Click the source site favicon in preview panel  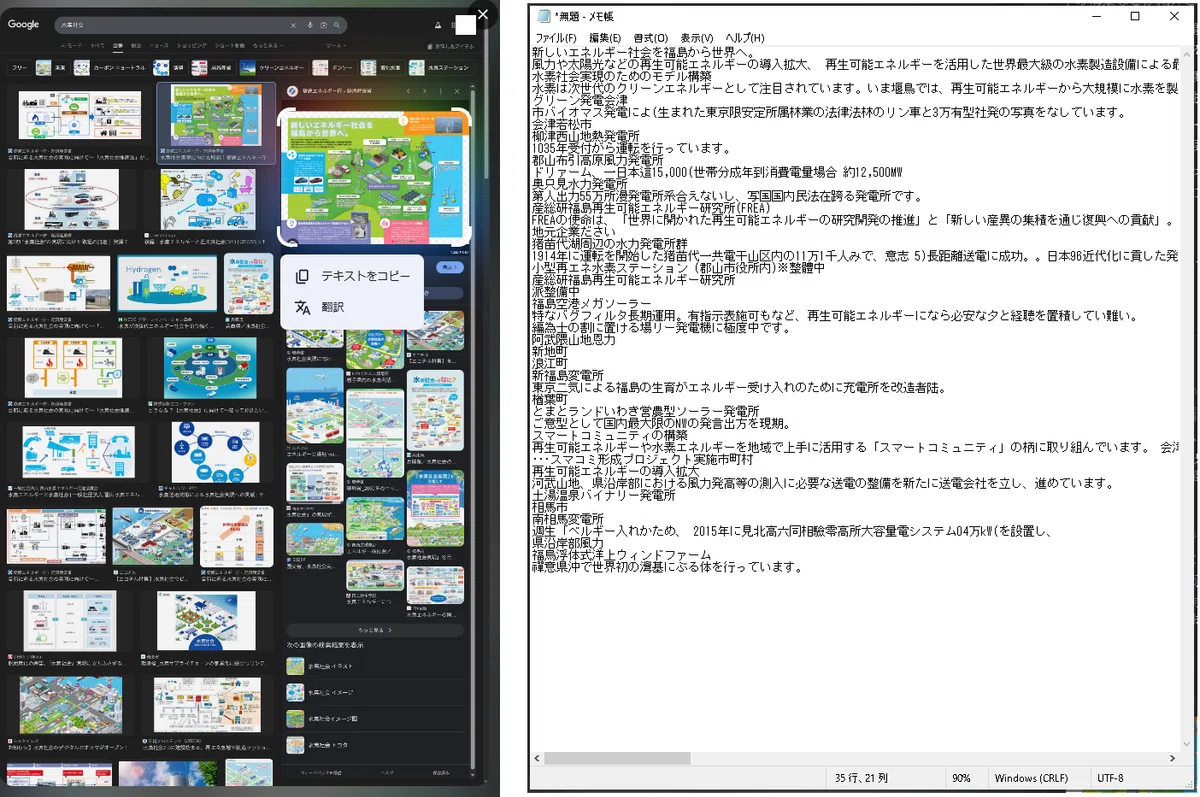[292, 91]
